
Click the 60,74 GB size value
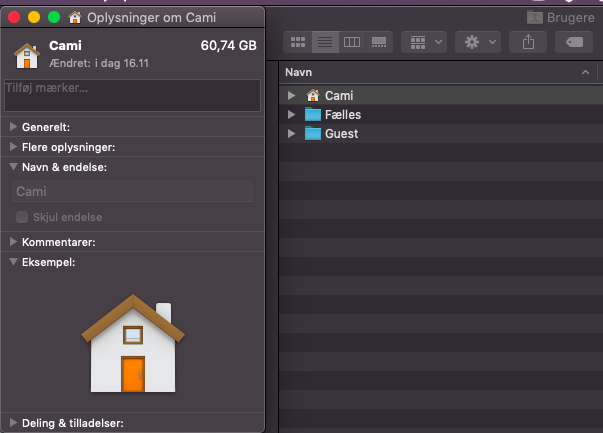pos(228,45)
